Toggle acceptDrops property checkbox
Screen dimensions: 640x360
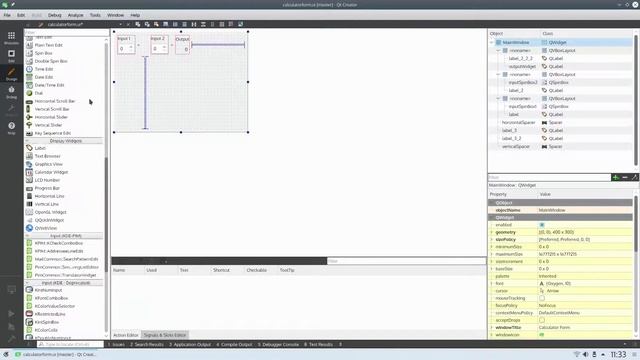coord(542,320)
